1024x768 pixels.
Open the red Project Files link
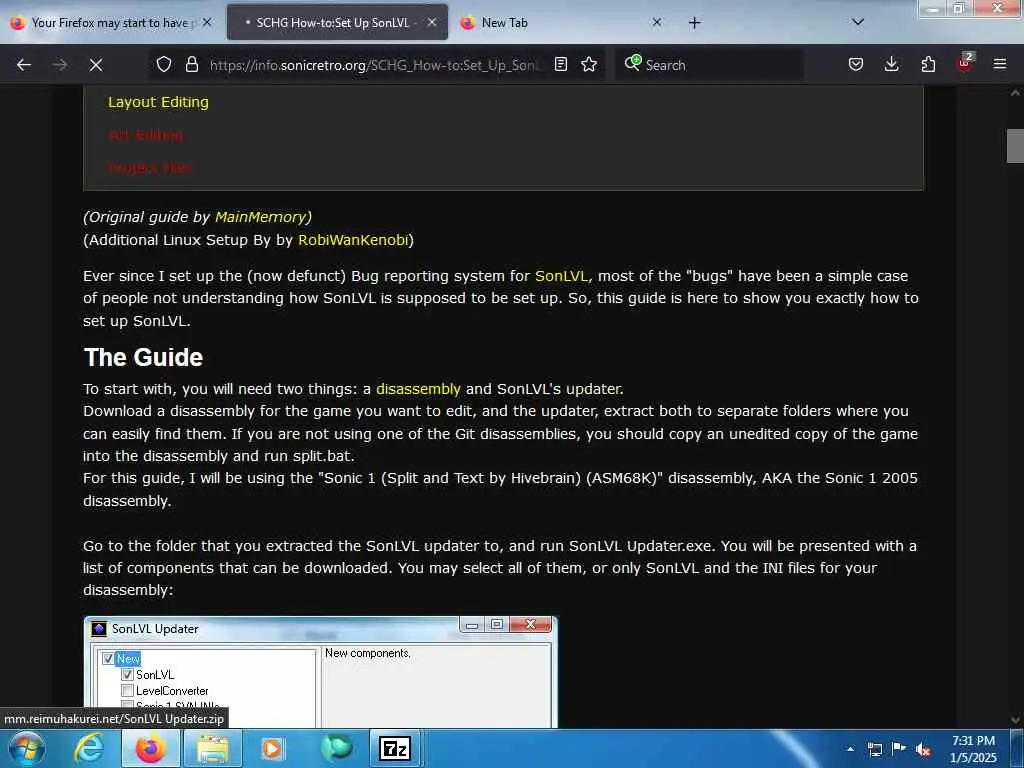[x=150, y=168]
